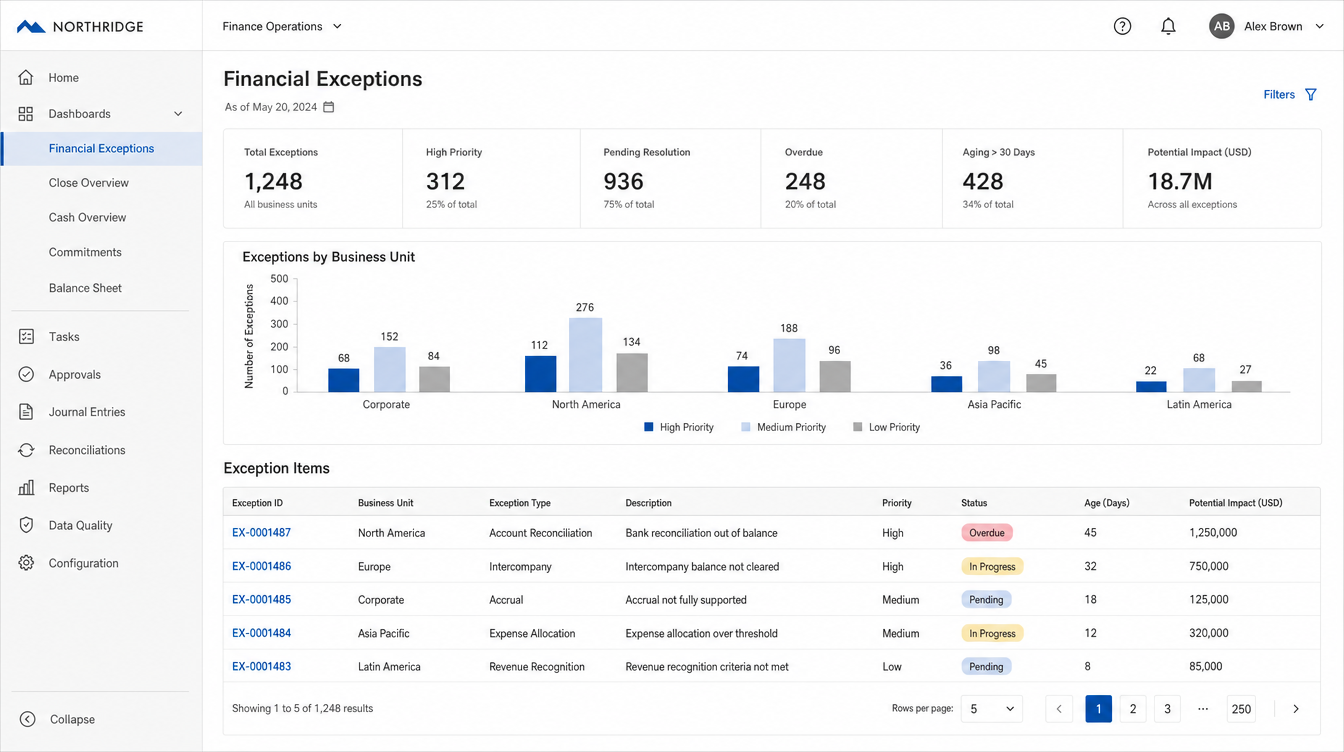Toggle High Priority legend series
1344x752 pixels.
[679, 427]
